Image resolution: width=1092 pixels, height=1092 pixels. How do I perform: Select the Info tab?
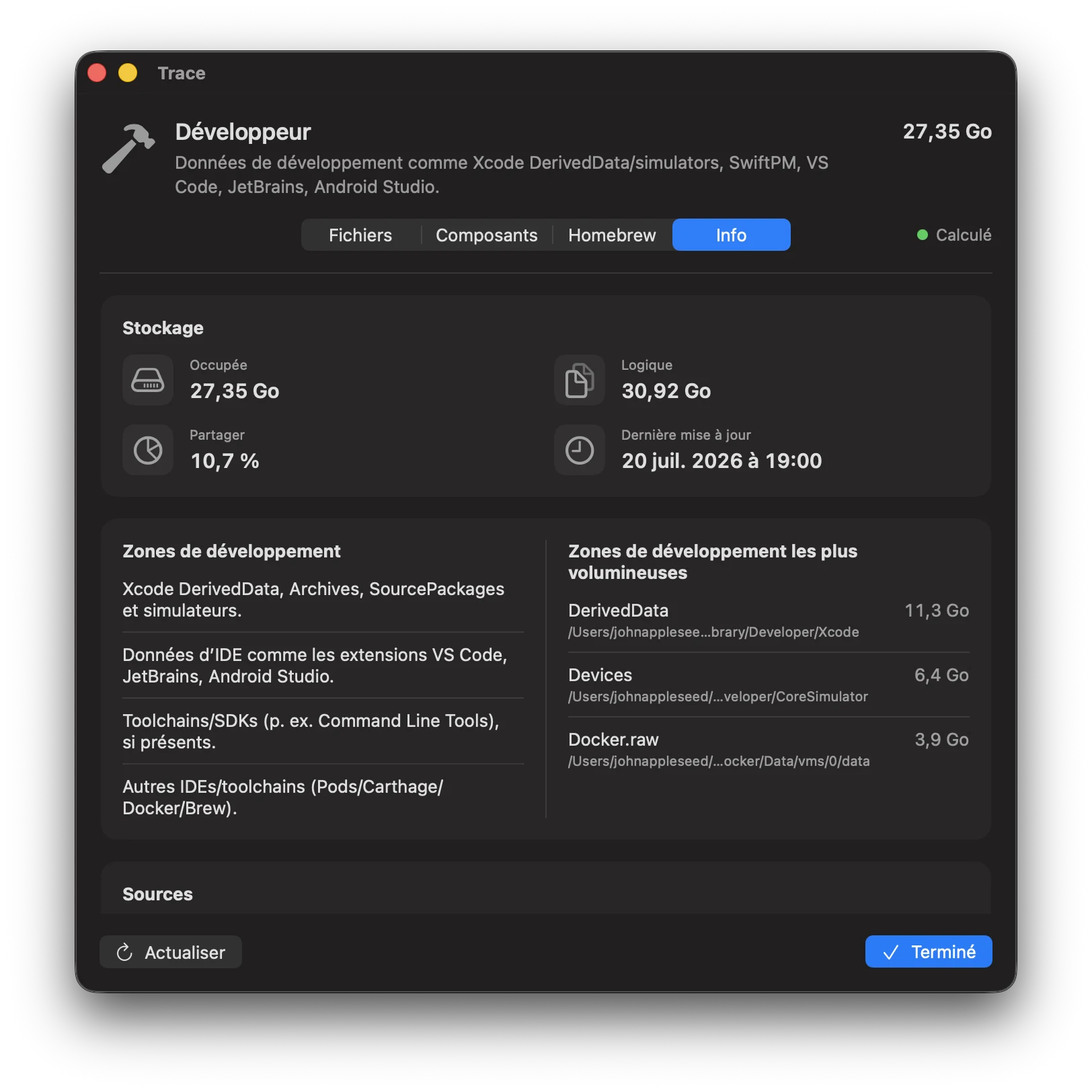[x=731, y=235]
